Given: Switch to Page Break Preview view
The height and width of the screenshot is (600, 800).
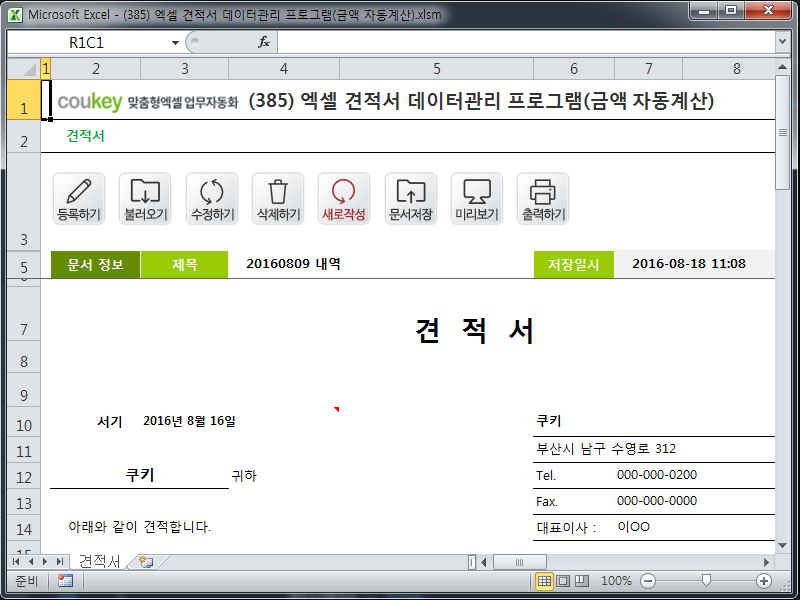Looking at the screenshot, I should point(582,581).
